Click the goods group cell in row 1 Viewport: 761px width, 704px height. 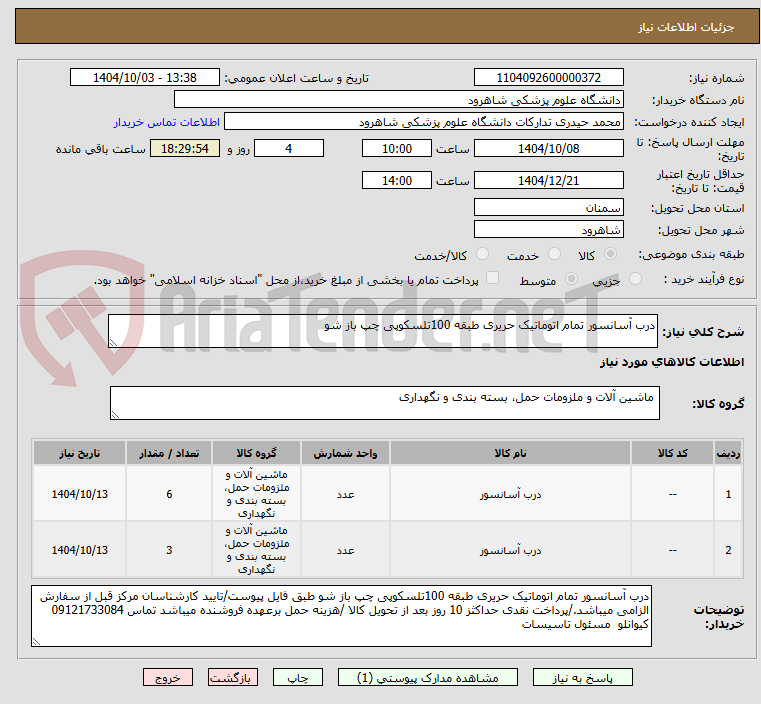pyautogui.click(x=257, y=494)
